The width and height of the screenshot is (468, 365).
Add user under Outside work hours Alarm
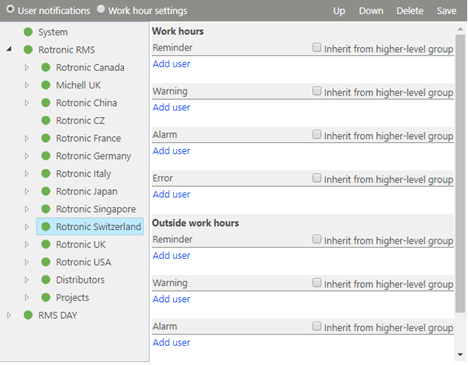pyautogui.click(x=171, y=342)
